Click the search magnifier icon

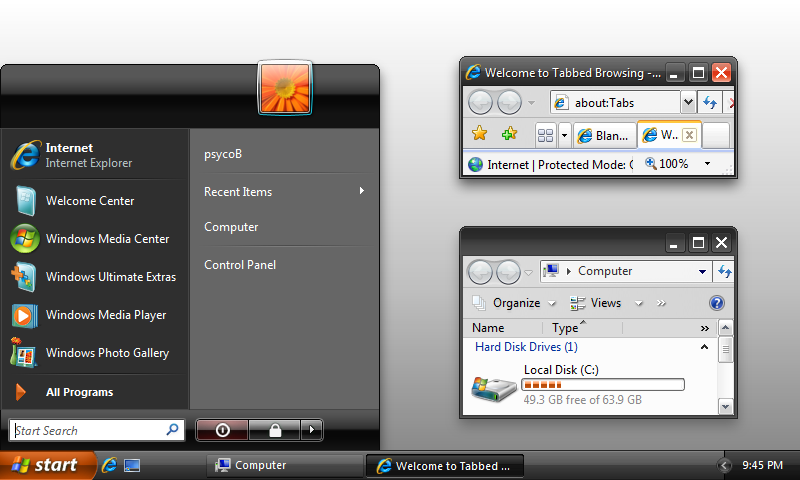[x=172, y=430]
